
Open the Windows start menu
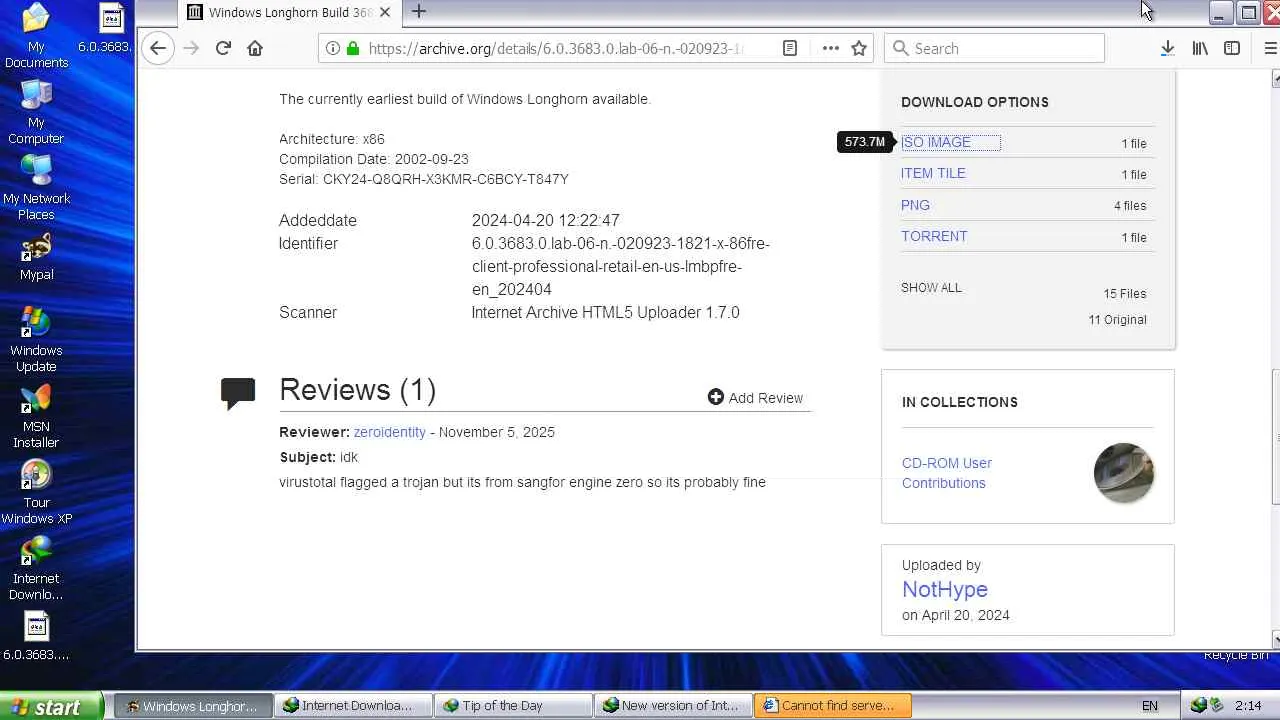coord(50,706)
